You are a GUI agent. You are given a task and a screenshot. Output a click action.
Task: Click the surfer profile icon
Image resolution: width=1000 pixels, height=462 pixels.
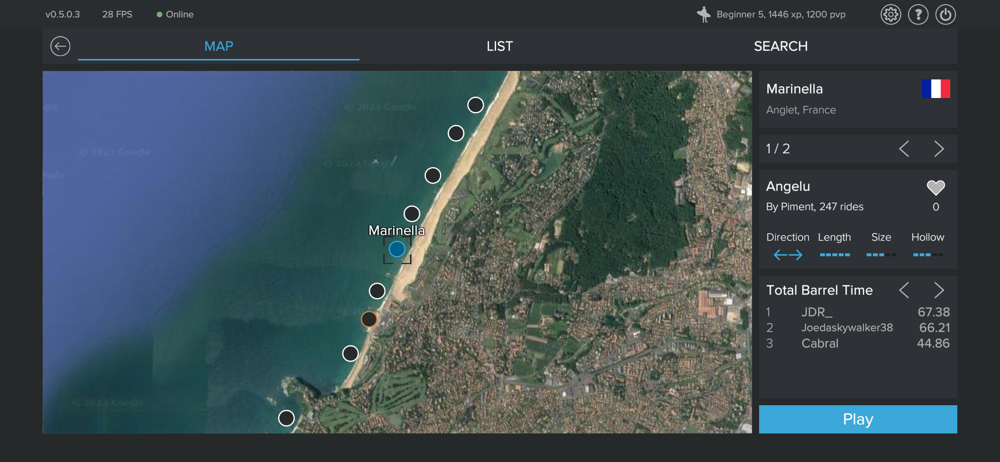[703, 14]
